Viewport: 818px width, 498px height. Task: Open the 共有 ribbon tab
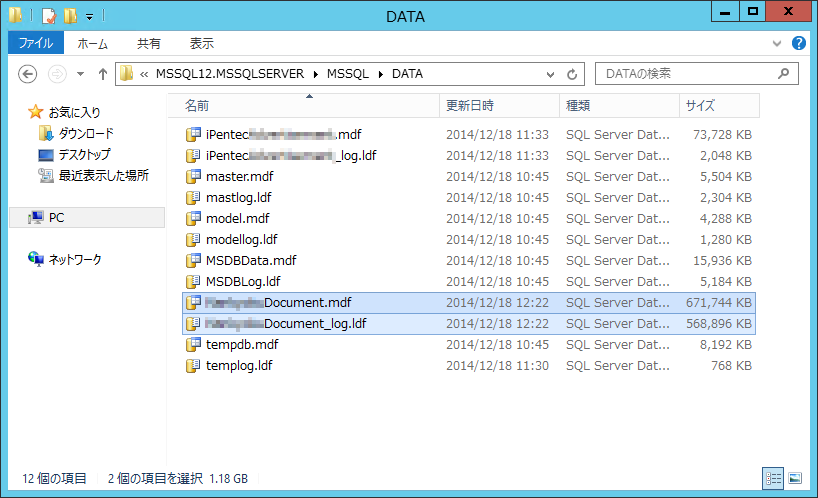pyautogui.click(x=149, y=43)
